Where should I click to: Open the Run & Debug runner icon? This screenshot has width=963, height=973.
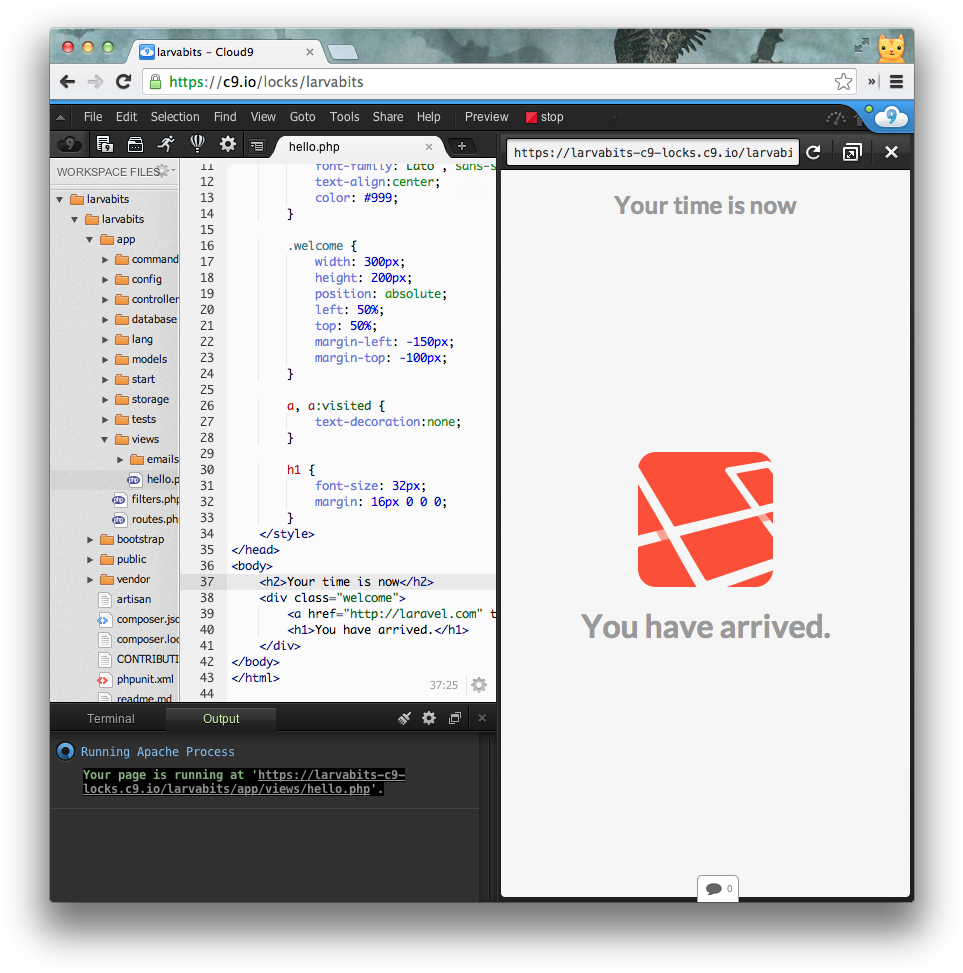click(166, 145)
